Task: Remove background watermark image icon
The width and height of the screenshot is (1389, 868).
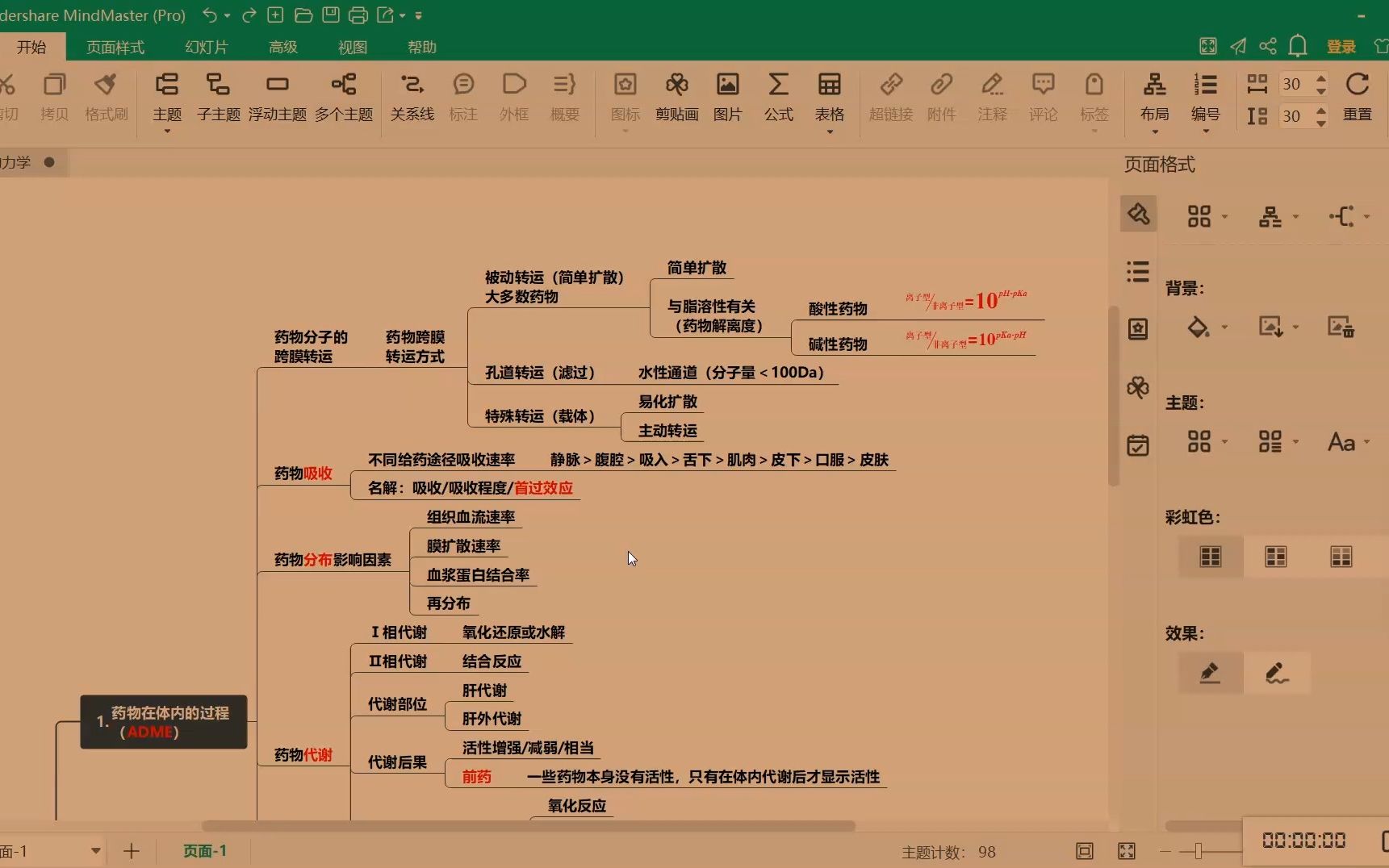Action: (1341, 327)
